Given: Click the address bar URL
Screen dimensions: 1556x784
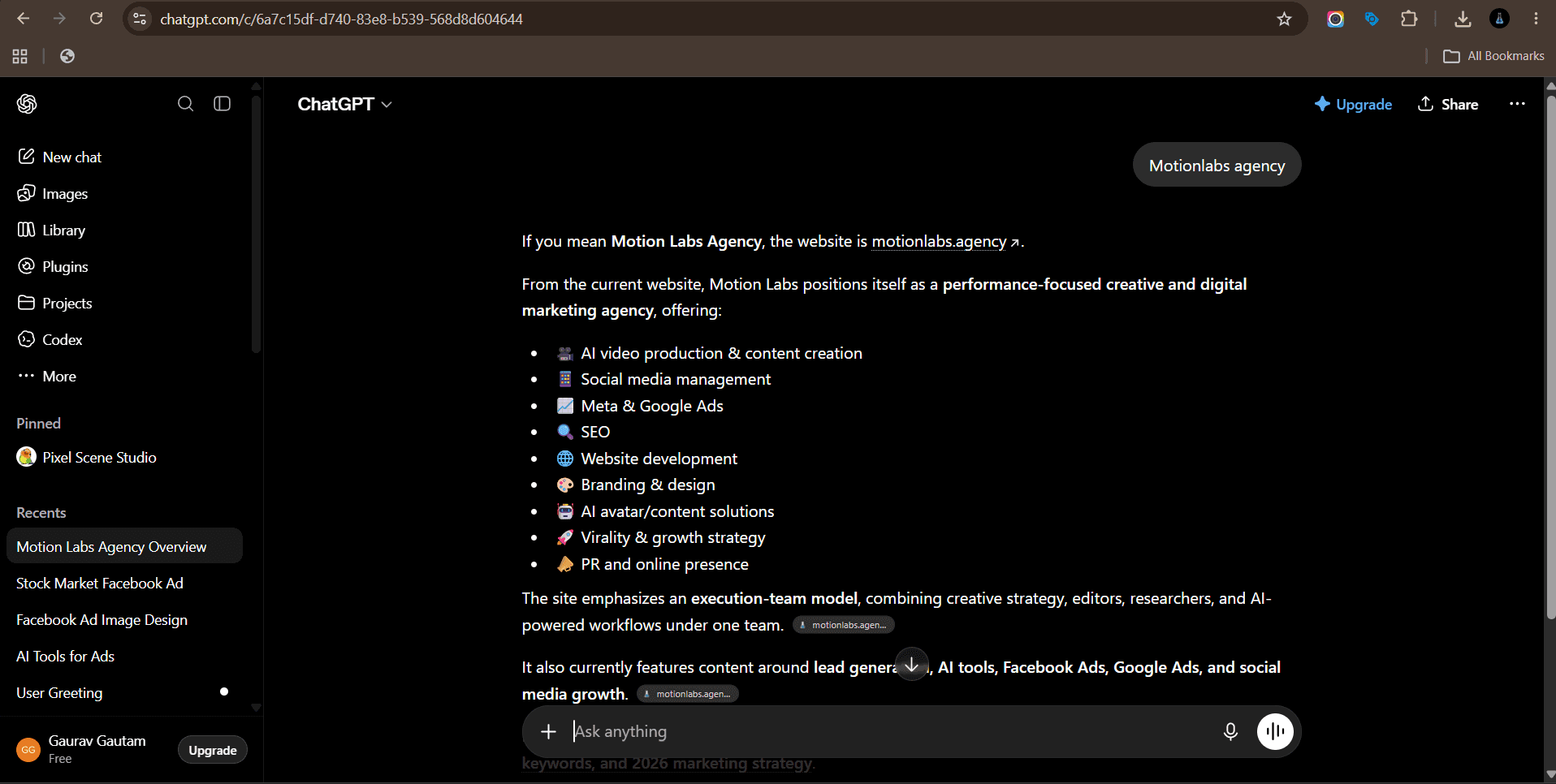Looking at the screenshot, I should pos(341,19).
